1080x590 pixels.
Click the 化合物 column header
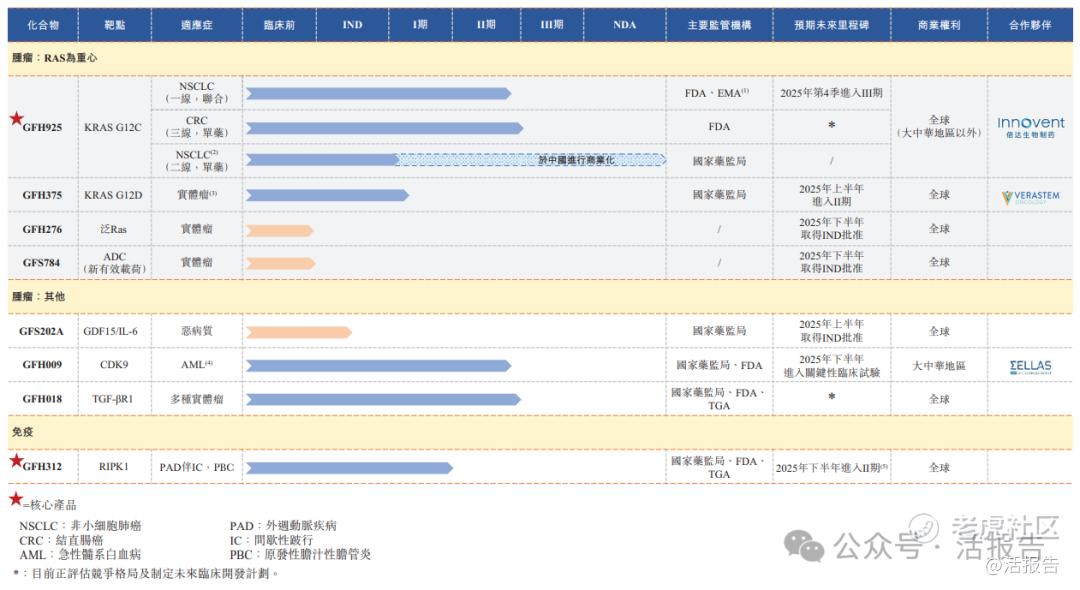point(43,25)
